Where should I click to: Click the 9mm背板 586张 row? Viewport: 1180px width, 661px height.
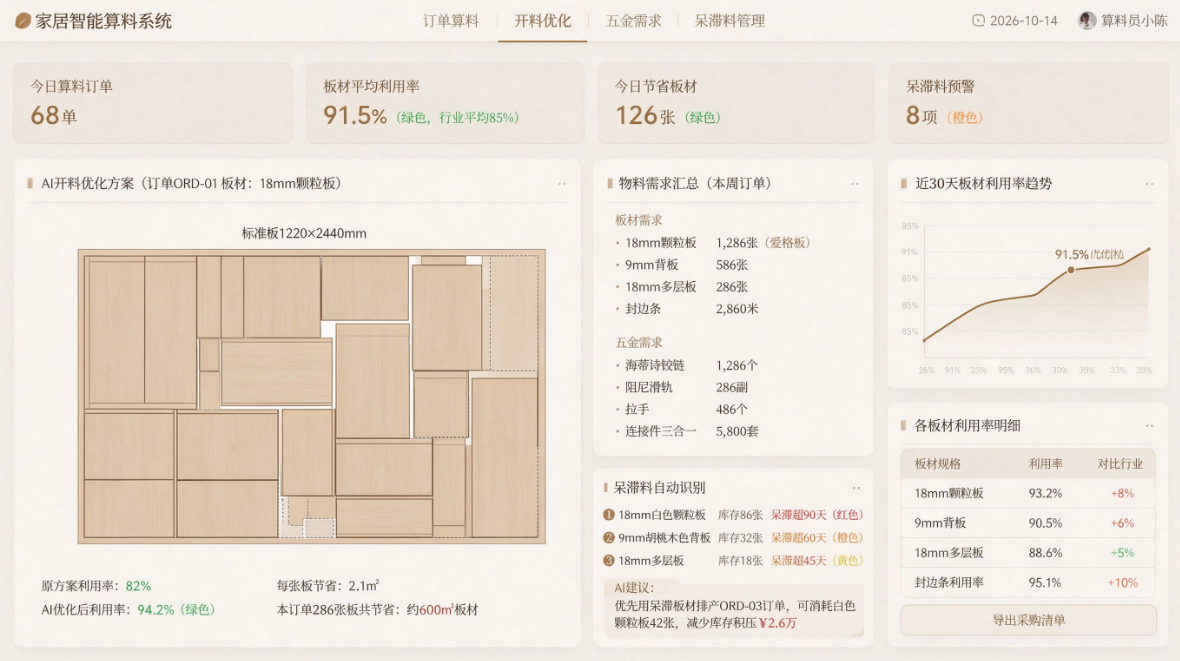682,265
